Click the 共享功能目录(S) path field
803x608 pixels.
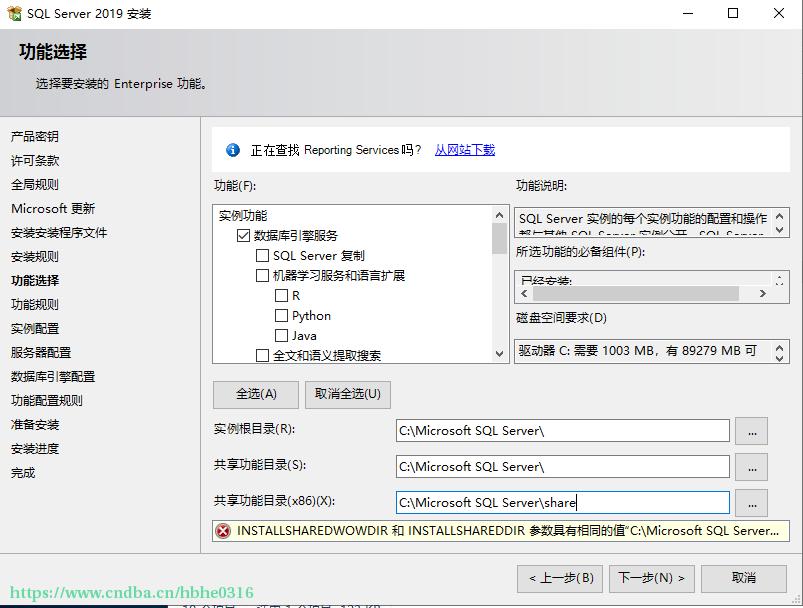pos(563,467)
